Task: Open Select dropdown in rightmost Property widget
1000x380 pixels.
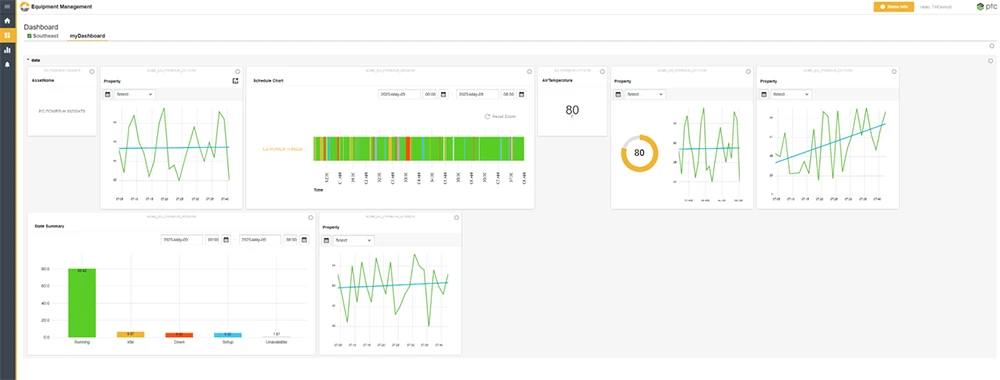Action: click(x=791, y=94)
